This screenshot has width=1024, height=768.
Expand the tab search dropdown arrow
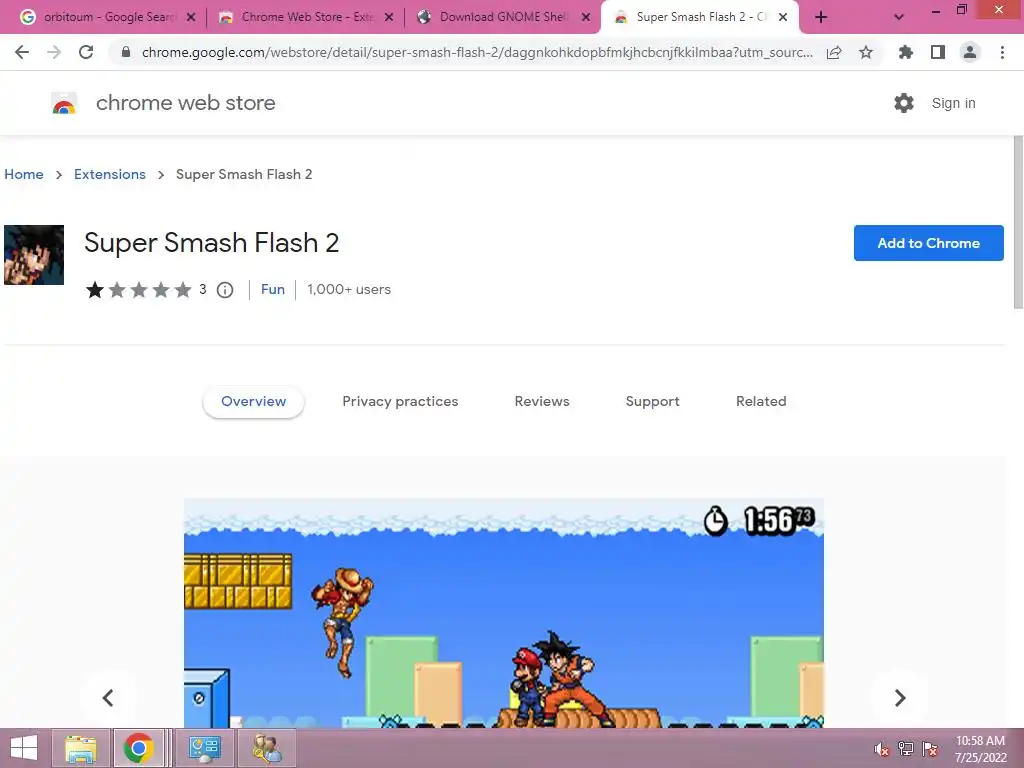click(x=899, y=18)
